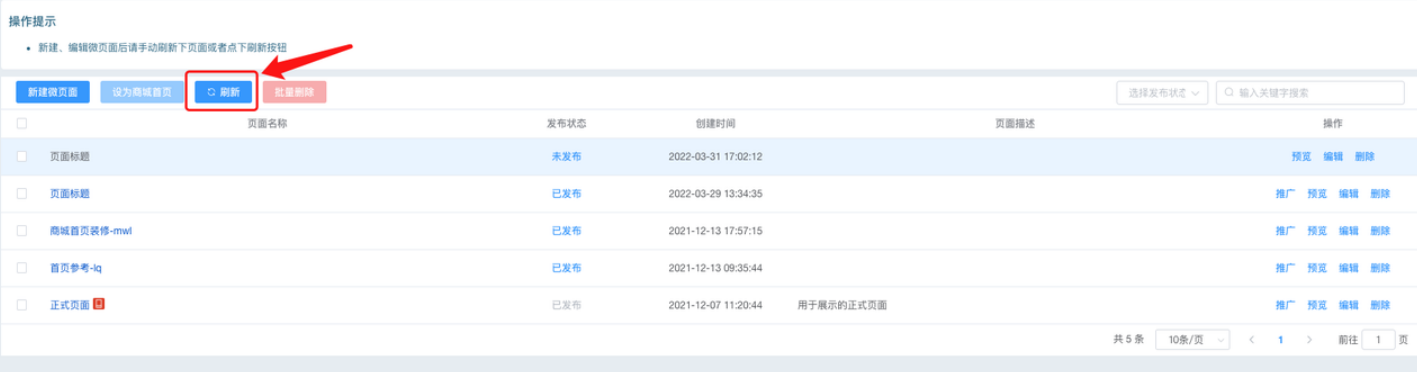The height and width of the screenshot is (372, 1417).
Task: Open the 10条/页 page size dropdown
Action: point(1192,340)
